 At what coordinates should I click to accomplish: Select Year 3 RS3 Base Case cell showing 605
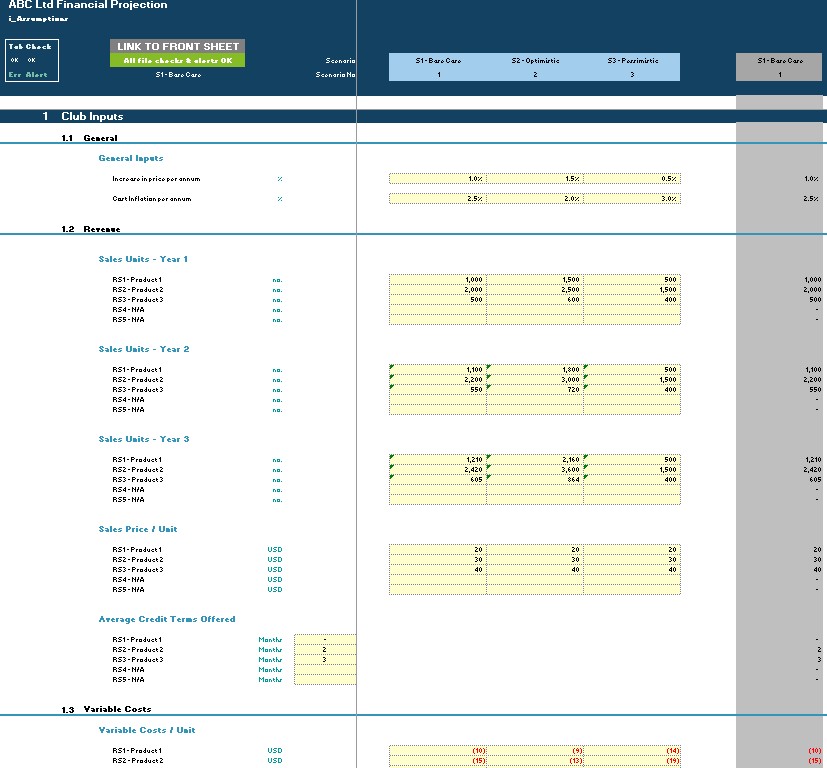(x=437, y=480)
